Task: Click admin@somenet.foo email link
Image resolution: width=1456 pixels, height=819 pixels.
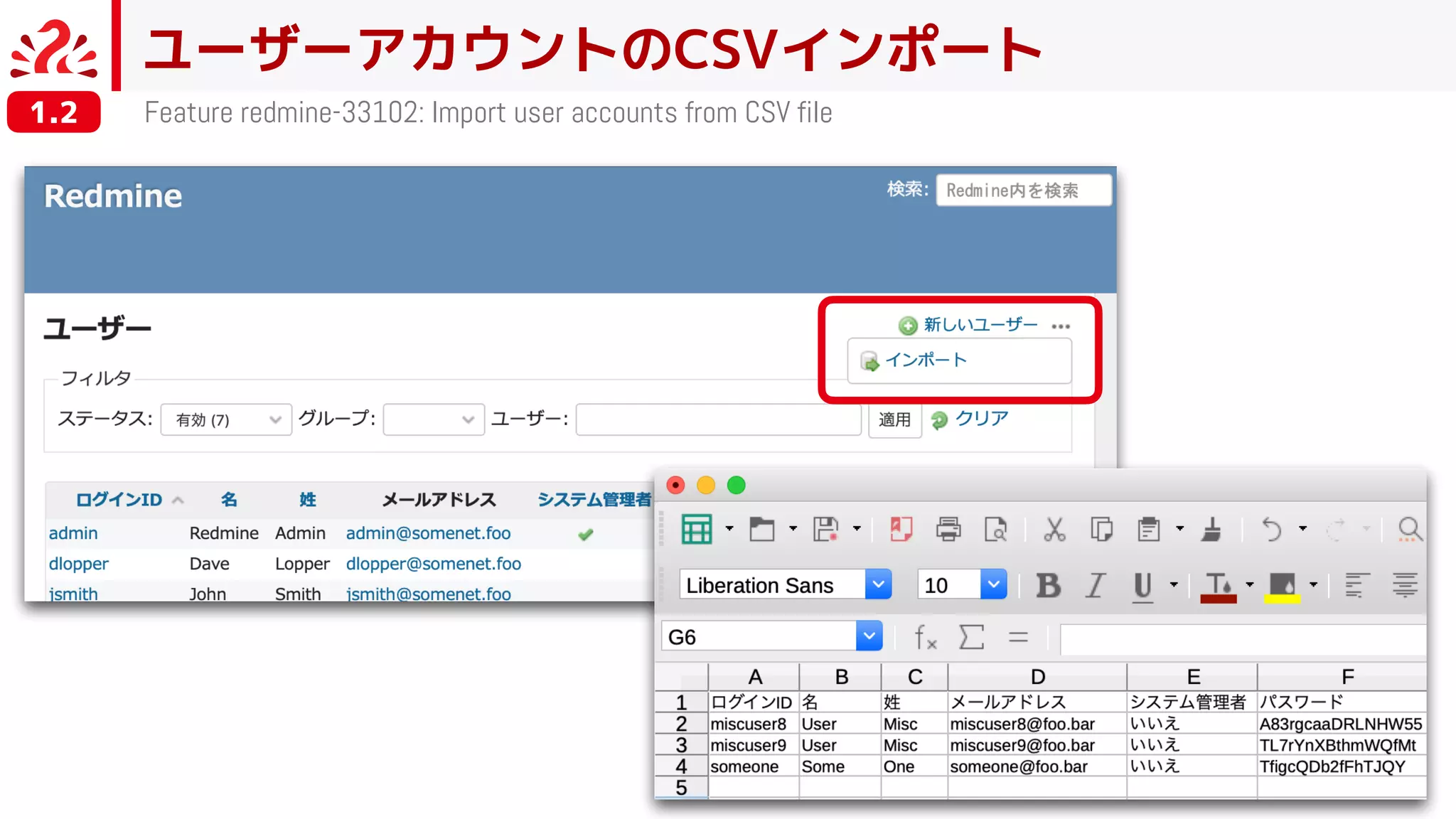Action: (x=428, y=533)
